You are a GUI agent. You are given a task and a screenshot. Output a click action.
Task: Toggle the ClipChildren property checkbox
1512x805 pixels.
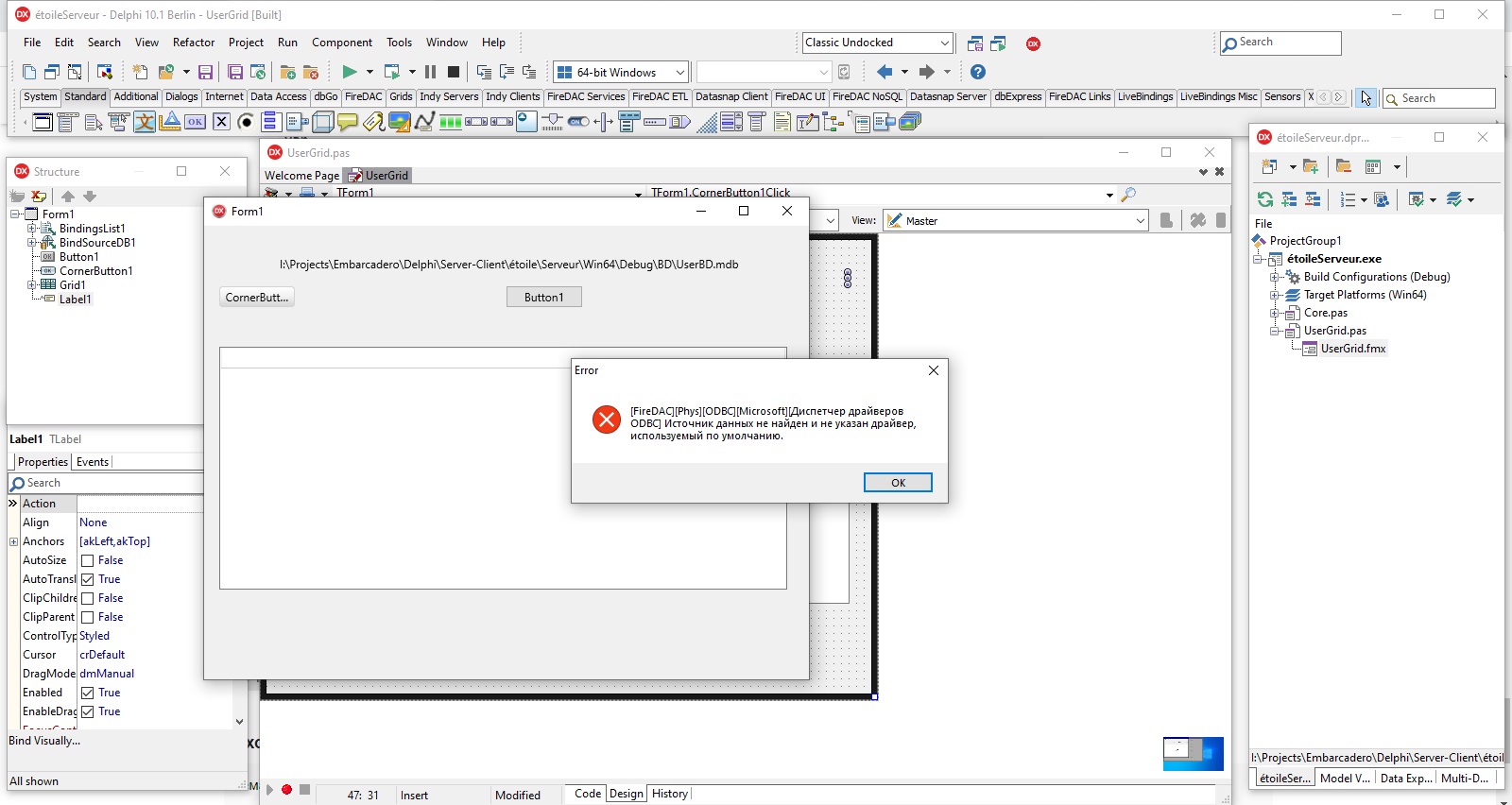[87, 598]
